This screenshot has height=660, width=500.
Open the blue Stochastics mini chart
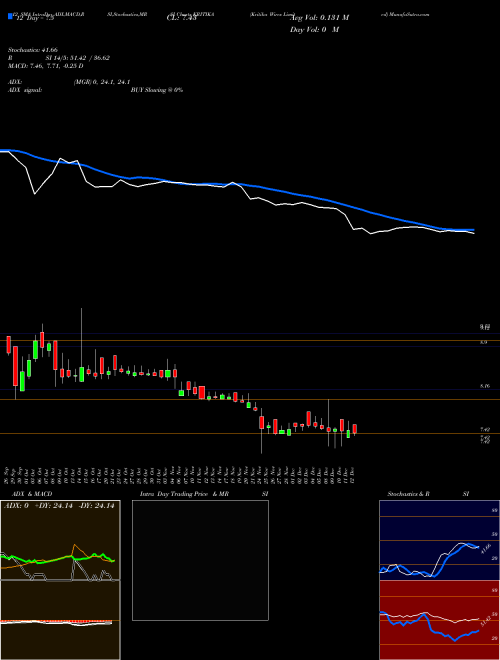(439, 540)
